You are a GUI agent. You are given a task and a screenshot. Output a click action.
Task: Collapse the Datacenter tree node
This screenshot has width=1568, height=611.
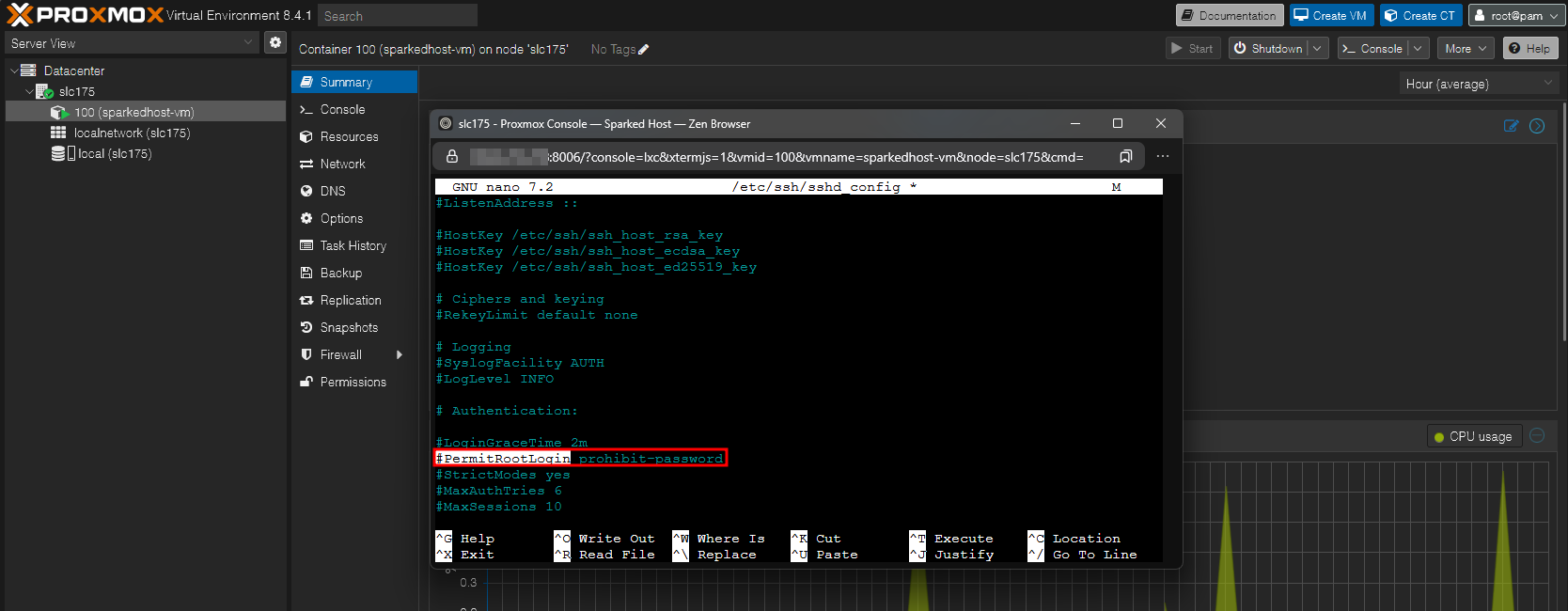14,70
